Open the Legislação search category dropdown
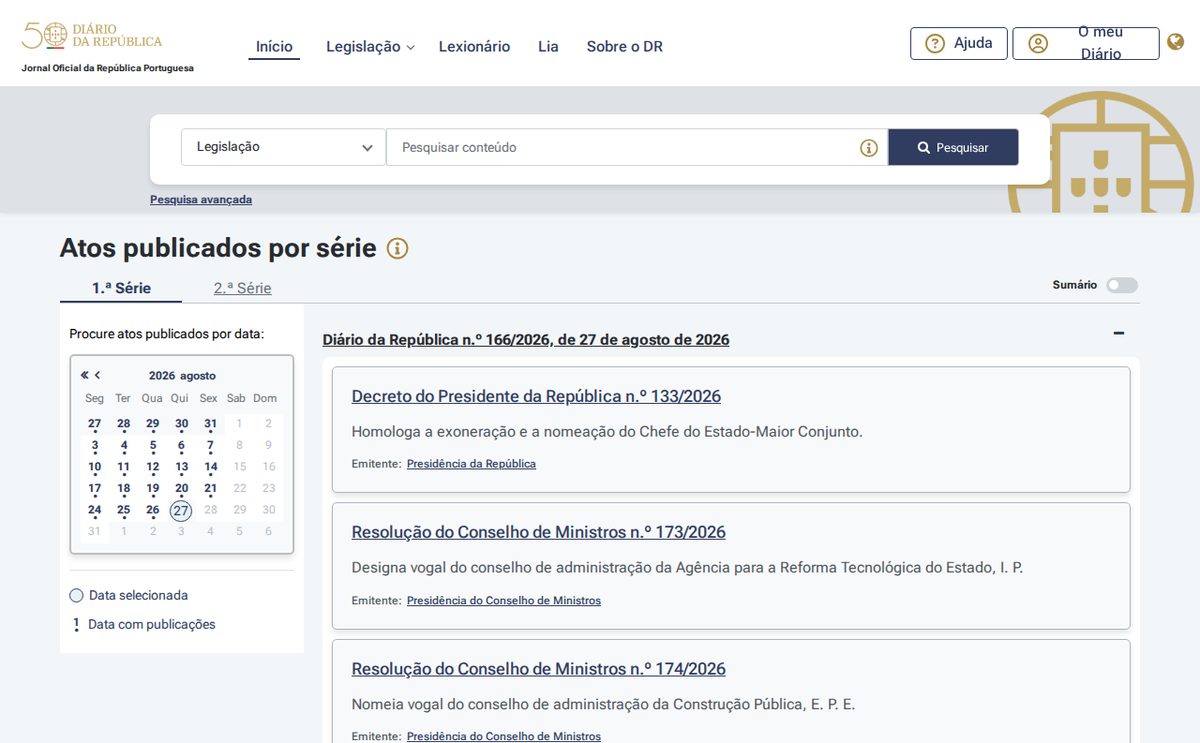The height and width of the screenshot is (743, 1200). click(x=283, y=147)
